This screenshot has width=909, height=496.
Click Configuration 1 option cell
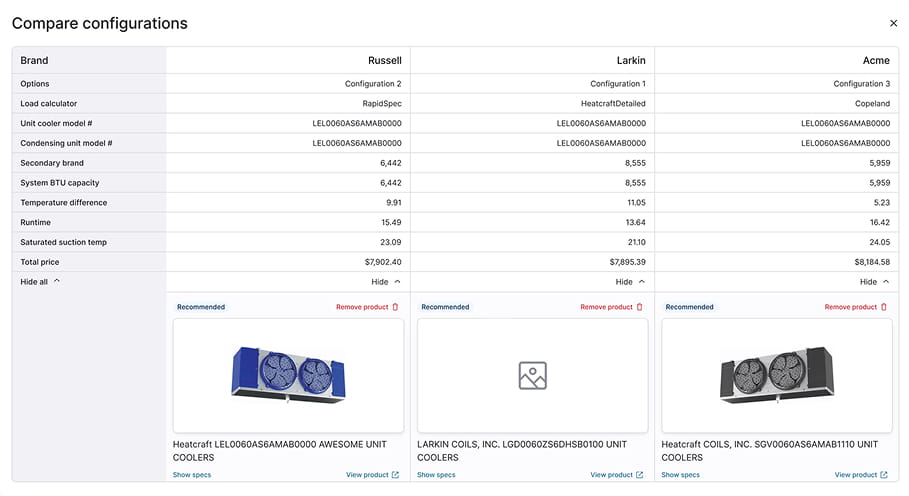[x=618, y=83]
